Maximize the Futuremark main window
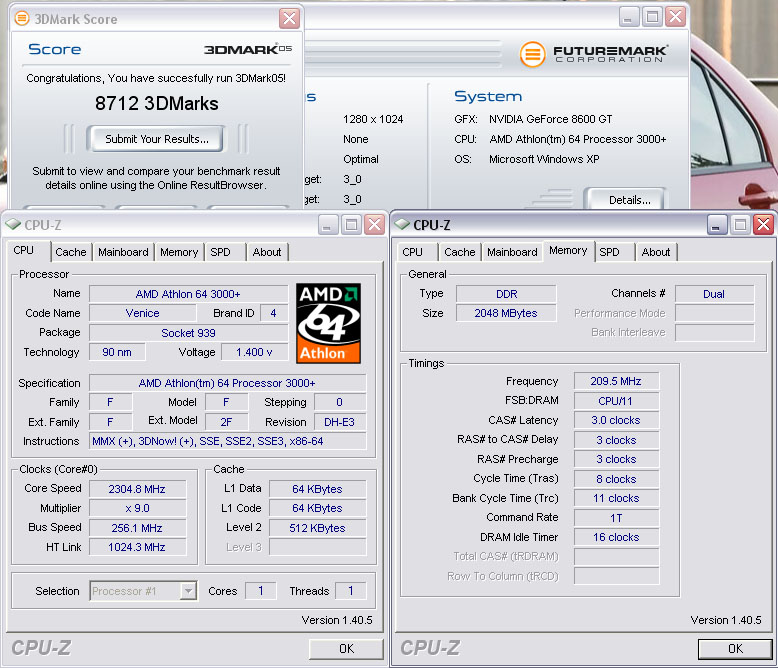This screenshot has height=668, width=778. click(x=652, y=17)
